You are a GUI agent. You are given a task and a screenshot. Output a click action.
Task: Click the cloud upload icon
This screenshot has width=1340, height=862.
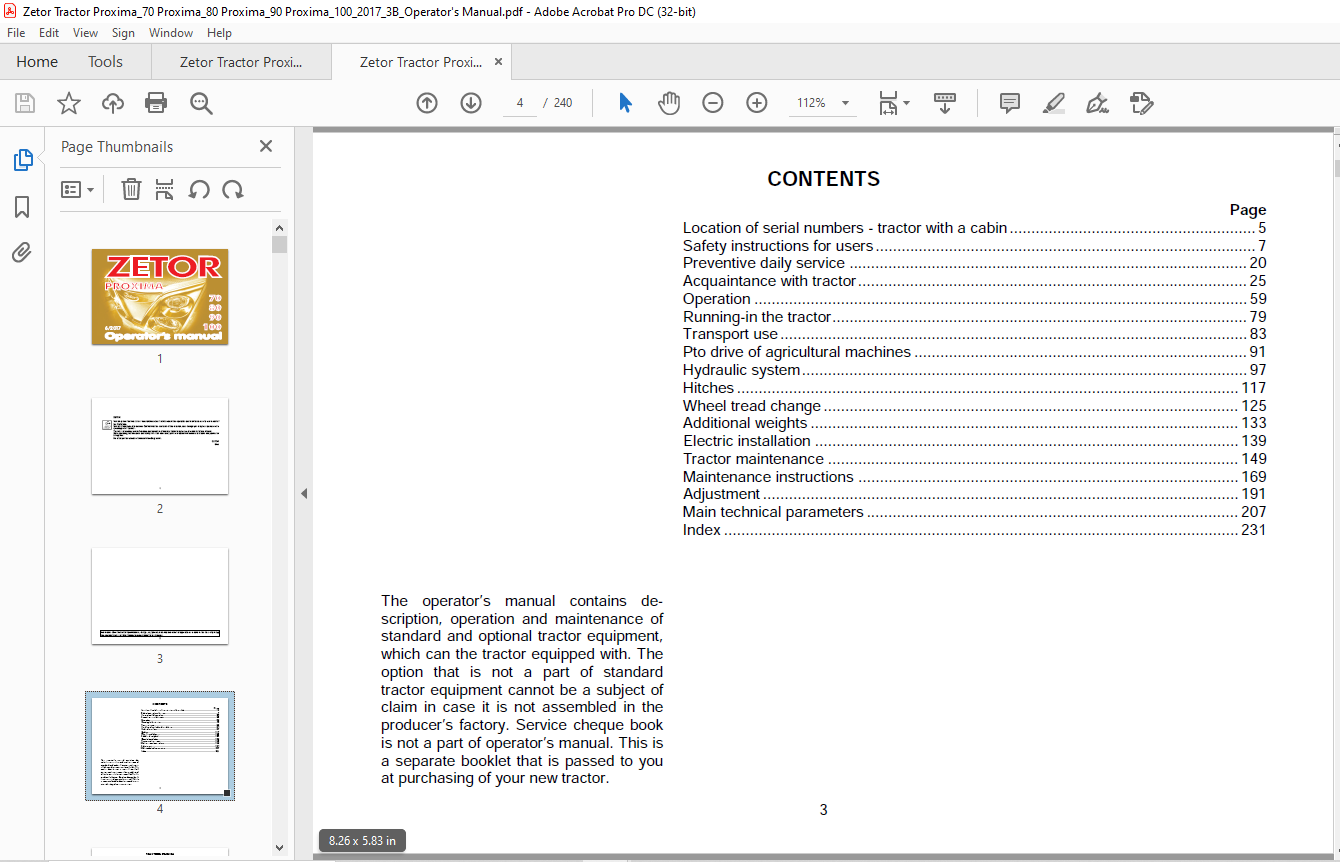tap(113, 103)
